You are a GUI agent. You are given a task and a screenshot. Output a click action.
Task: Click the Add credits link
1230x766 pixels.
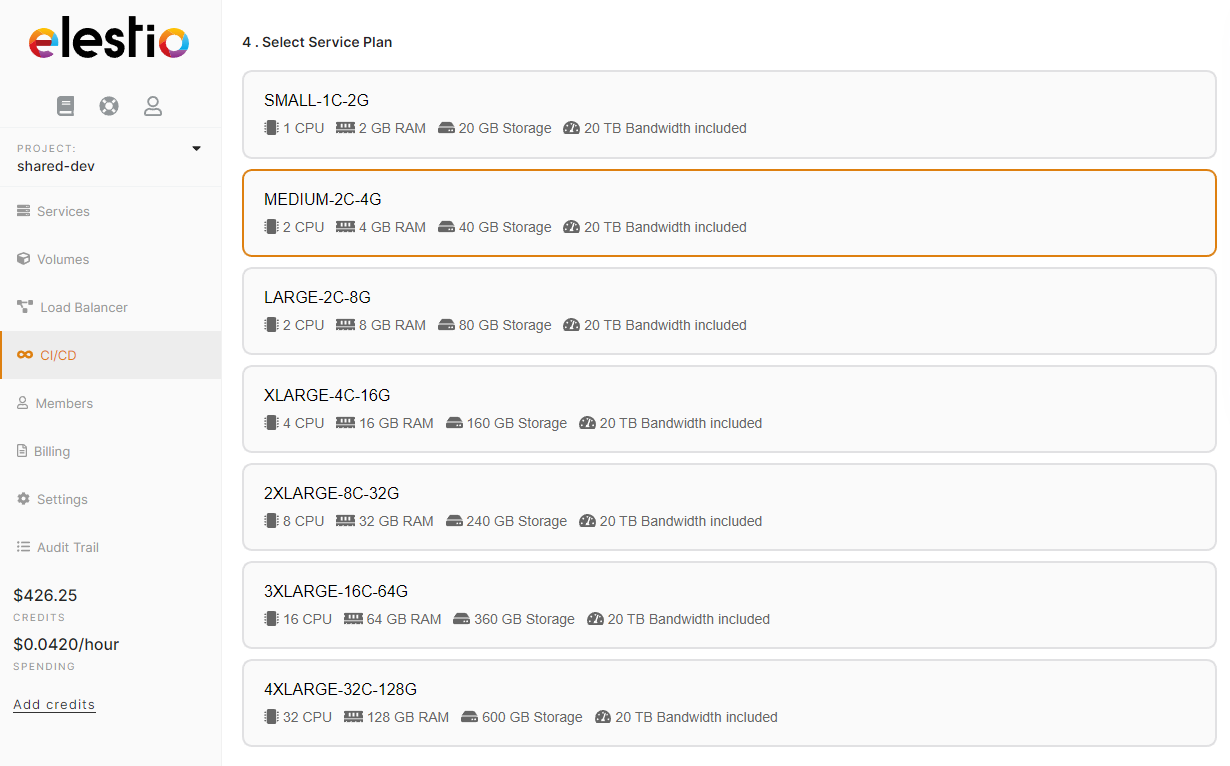(x=54, y=705)
